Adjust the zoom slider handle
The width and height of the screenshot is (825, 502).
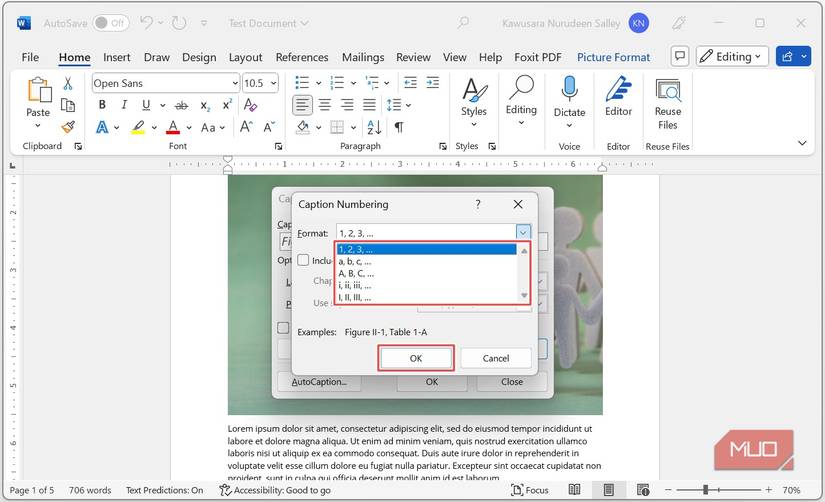click(x=705, y=490)
